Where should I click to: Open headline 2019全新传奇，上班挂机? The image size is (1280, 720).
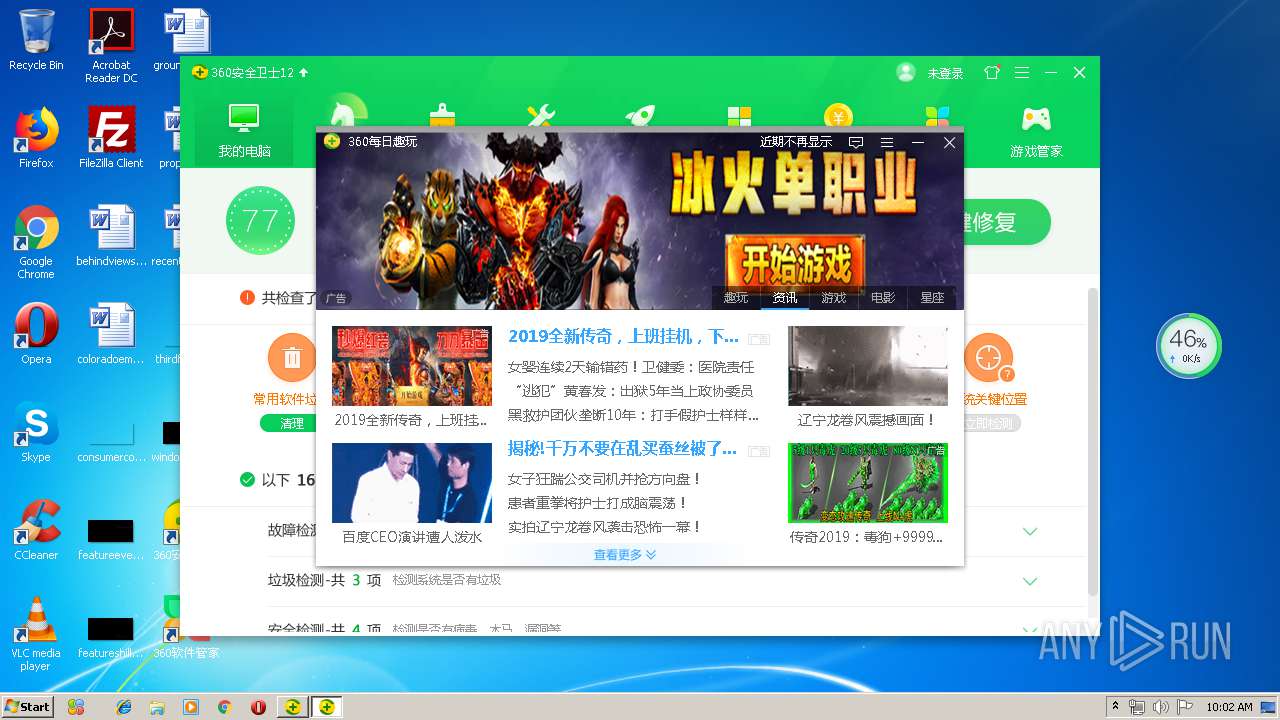tap(623, 337)
